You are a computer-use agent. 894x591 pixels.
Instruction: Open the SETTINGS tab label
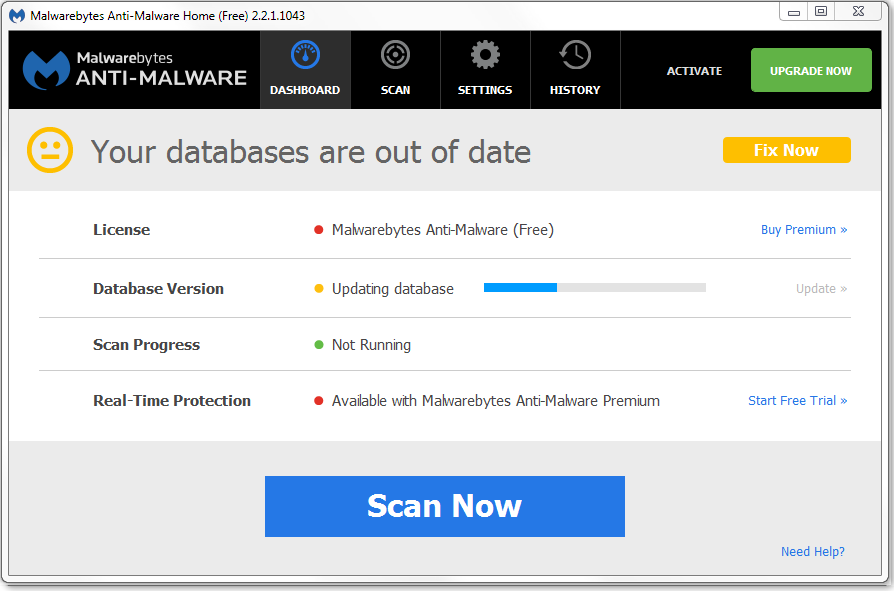485,90
